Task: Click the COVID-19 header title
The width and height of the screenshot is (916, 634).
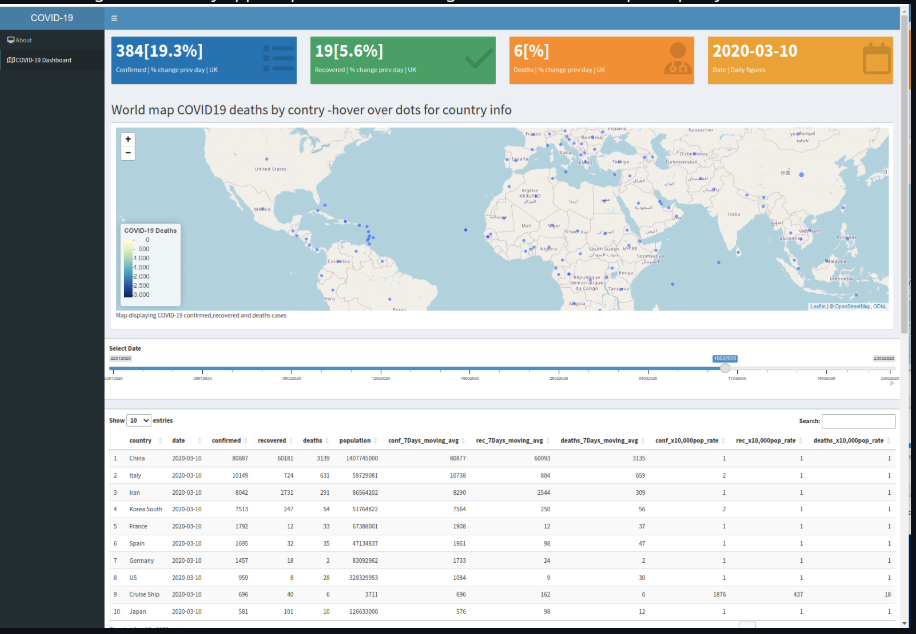Action: pos(52,18)
